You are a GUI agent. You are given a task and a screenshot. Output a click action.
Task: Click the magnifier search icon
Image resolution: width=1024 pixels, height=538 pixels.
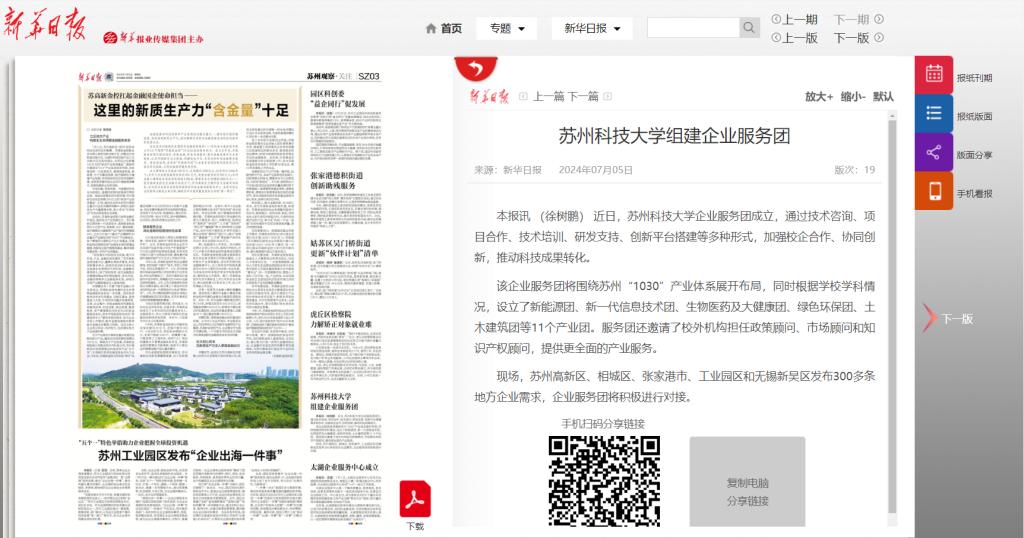pos(749,27)
